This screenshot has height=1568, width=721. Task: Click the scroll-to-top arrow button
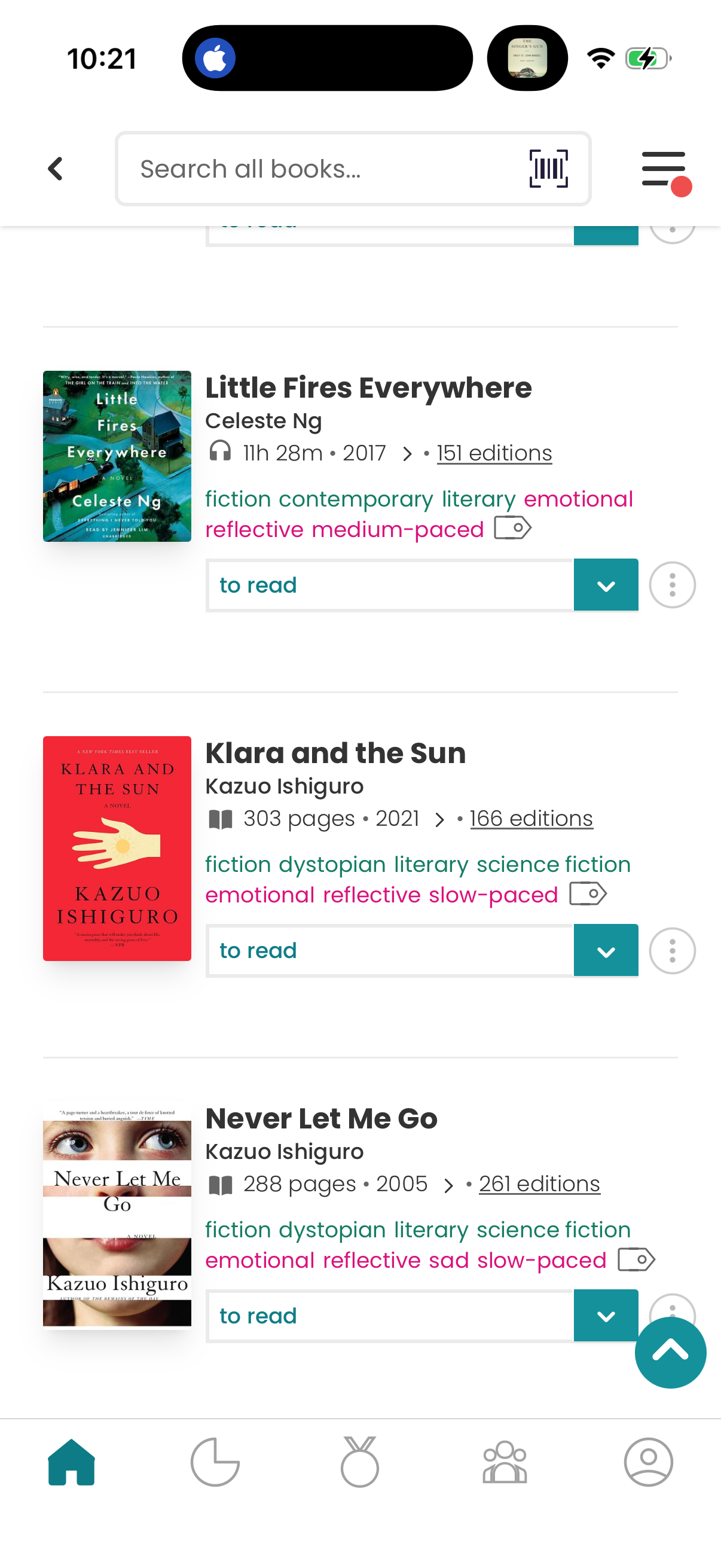point(671,1354)
